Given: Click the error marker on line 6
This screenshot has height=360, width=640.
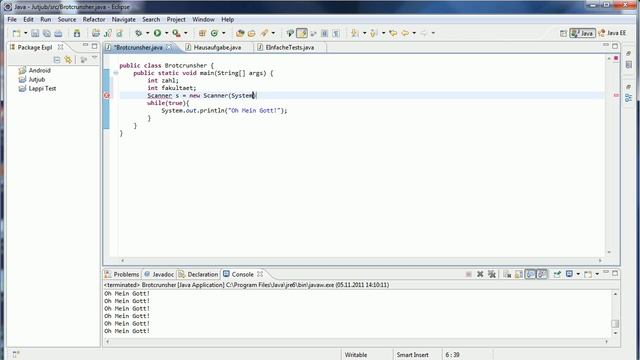Looking at the screenshot, I should pos(107,96).
